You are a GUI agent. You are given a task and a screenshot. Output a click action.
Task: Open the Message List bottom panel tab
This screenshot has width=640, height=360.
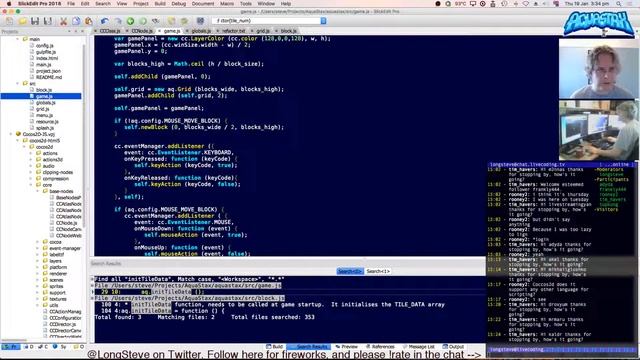coord(419,347)
